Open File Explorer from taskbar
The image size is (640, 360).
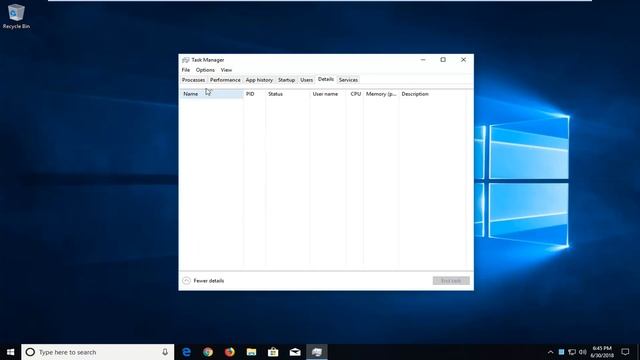(251, 352)
